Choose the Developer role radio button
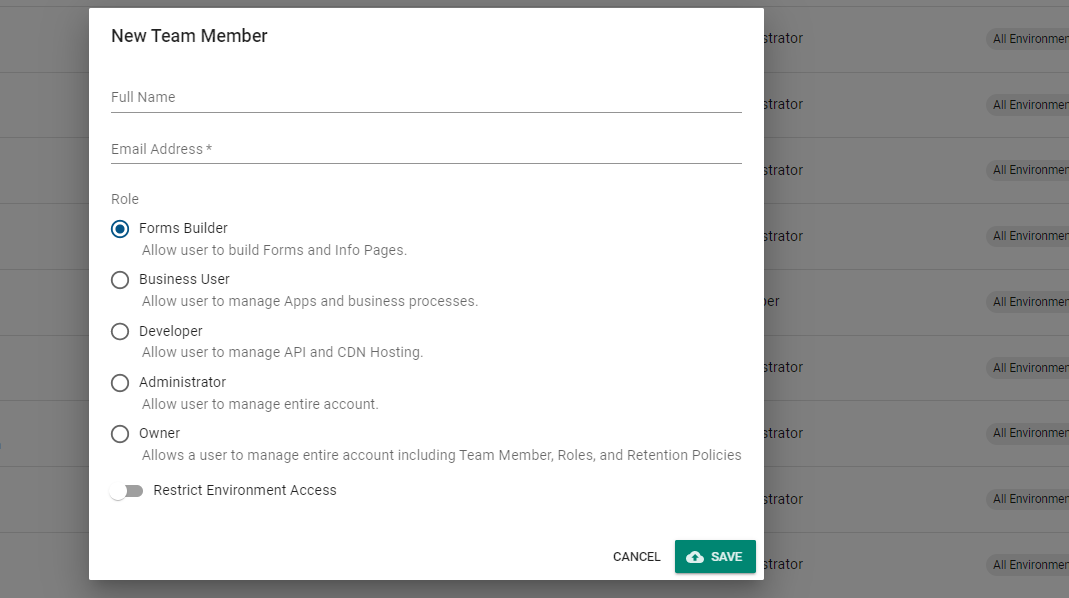The width and height of the screenshot is (1069, 598). 120,331
